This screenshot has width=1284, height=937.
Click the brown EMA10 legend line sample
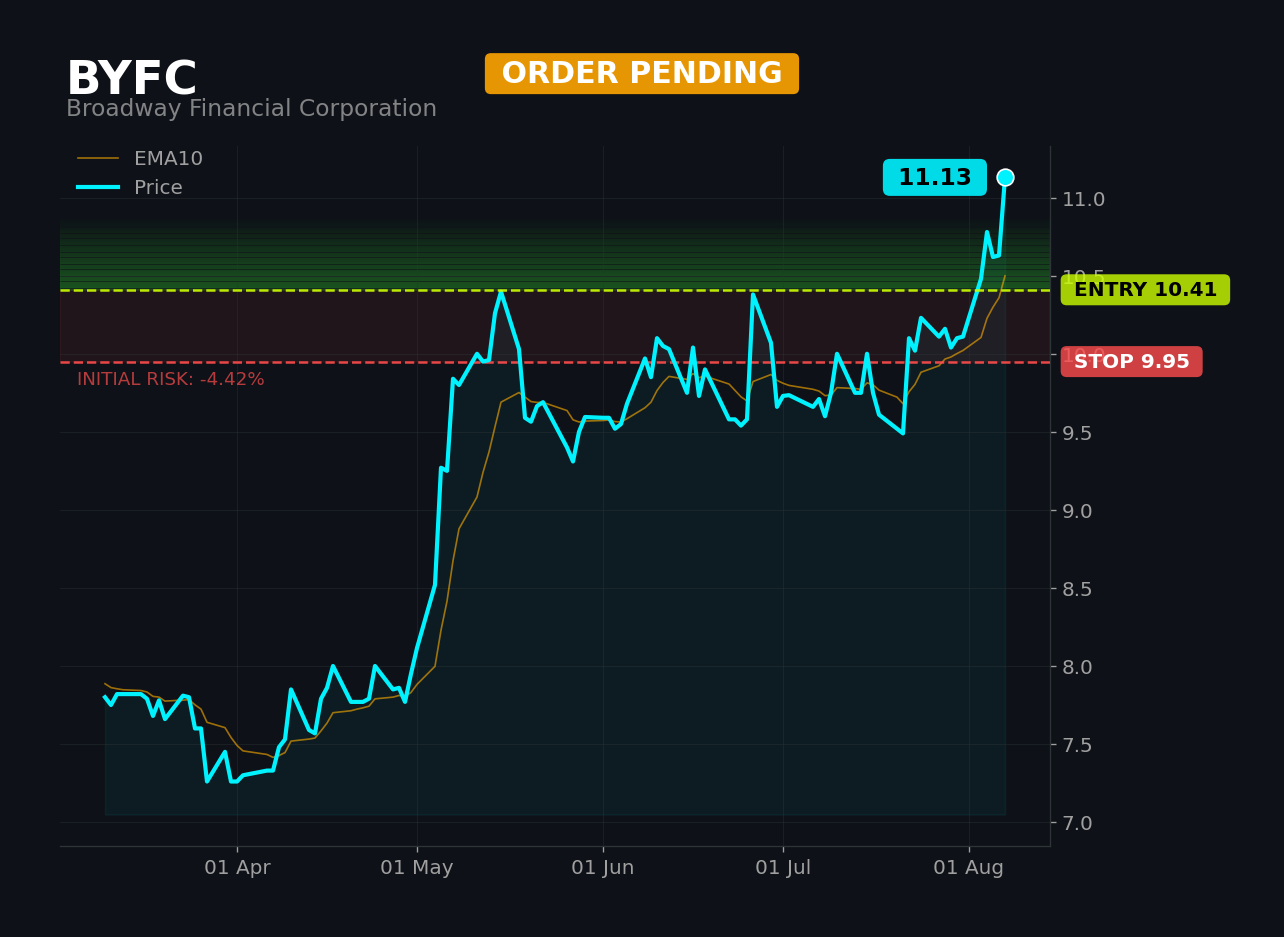click(x=98, y=159)
